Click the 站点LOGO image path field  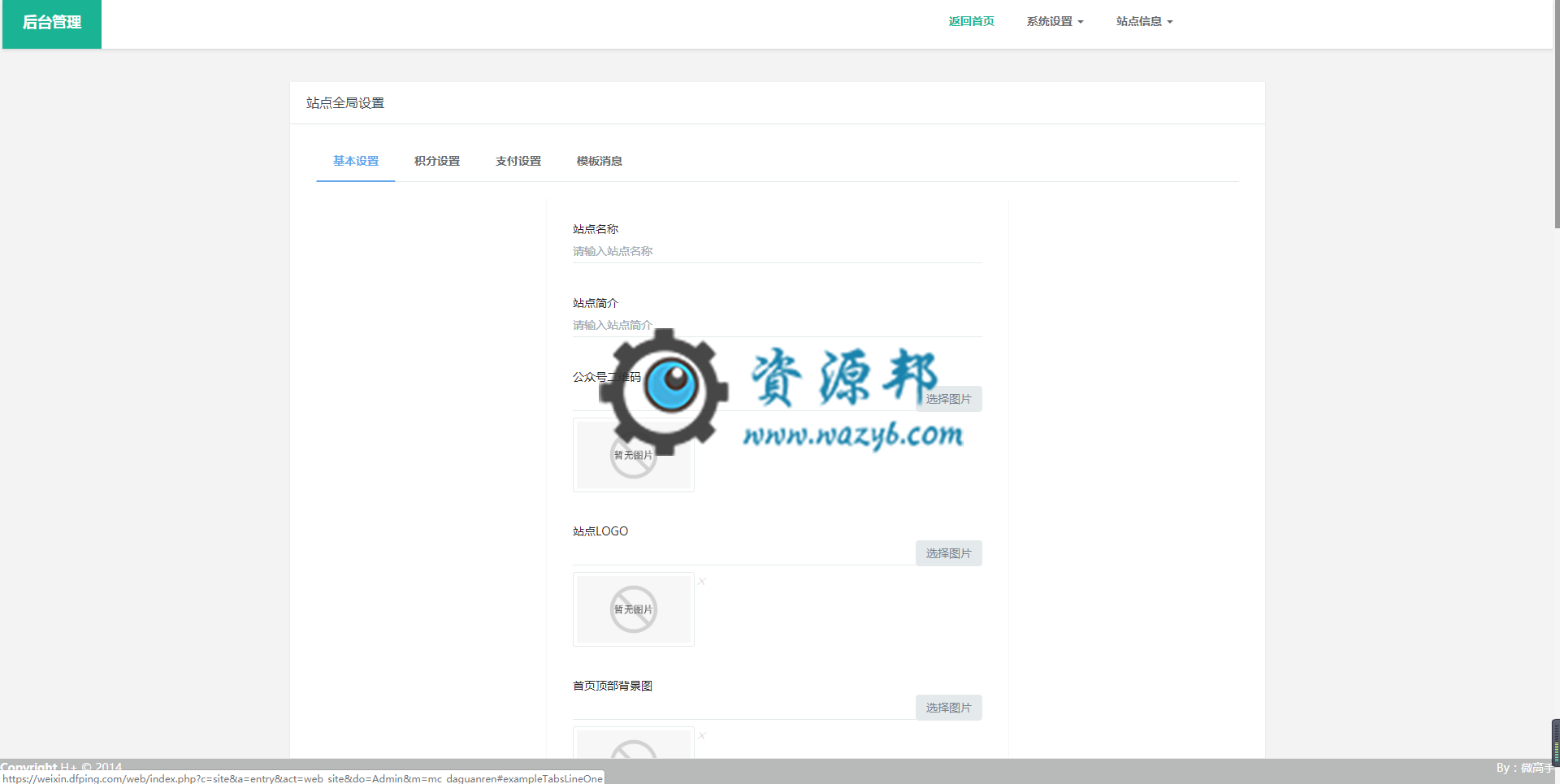point(744,553)
